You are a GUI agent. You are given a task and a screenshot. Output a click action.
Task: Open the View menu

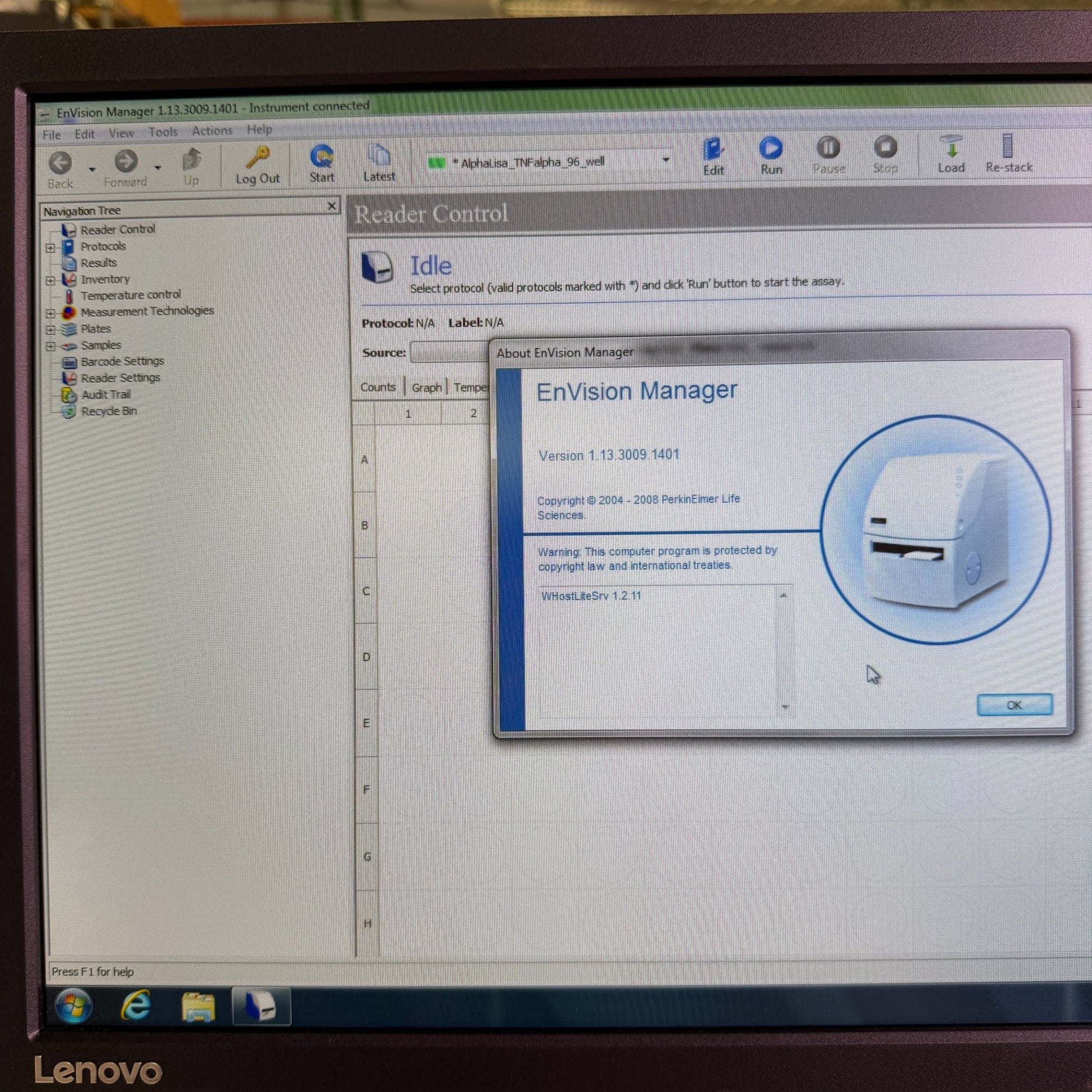point(121,134)
